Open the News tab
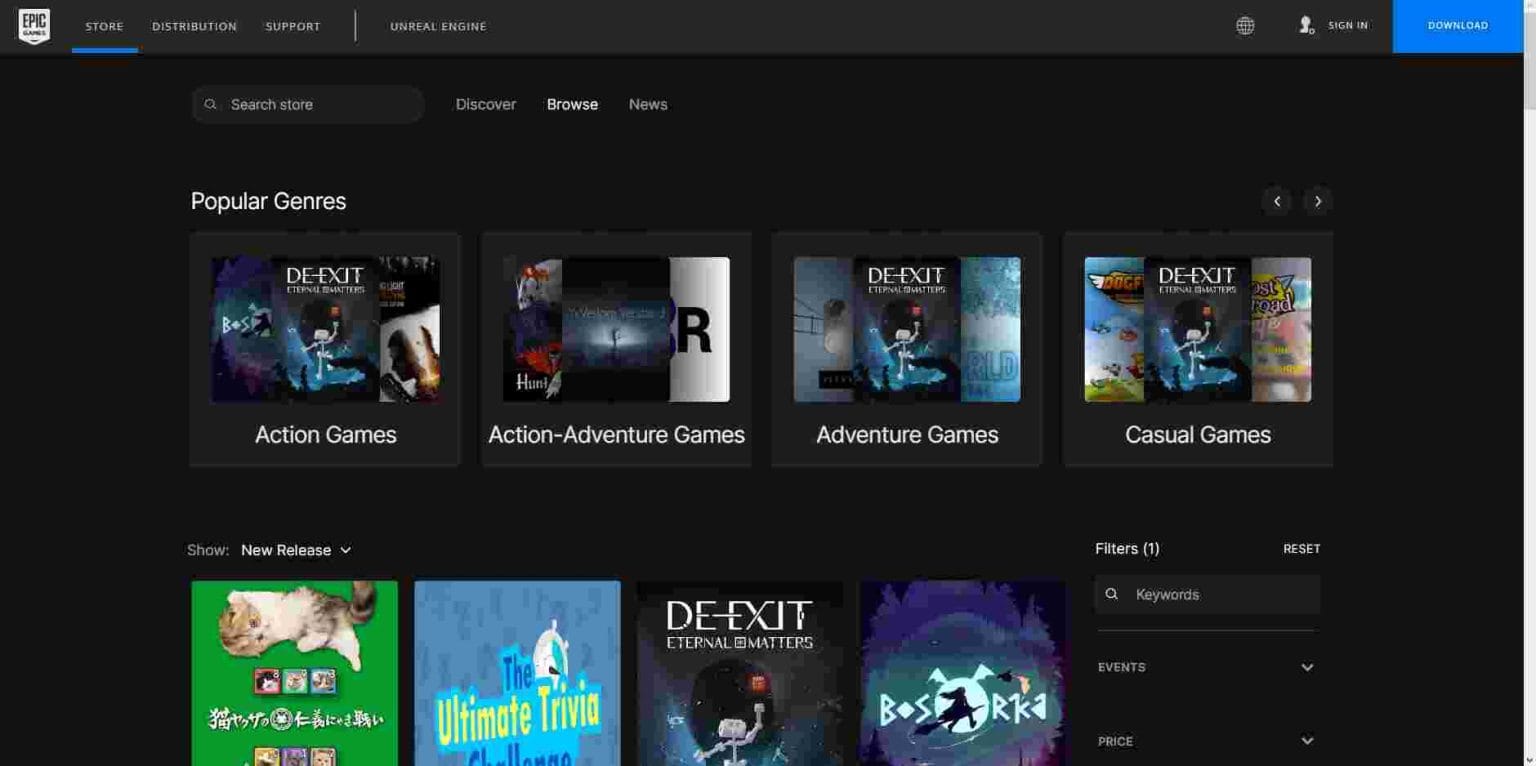Screen dimensions: 1536x766 tap(647, 104)
